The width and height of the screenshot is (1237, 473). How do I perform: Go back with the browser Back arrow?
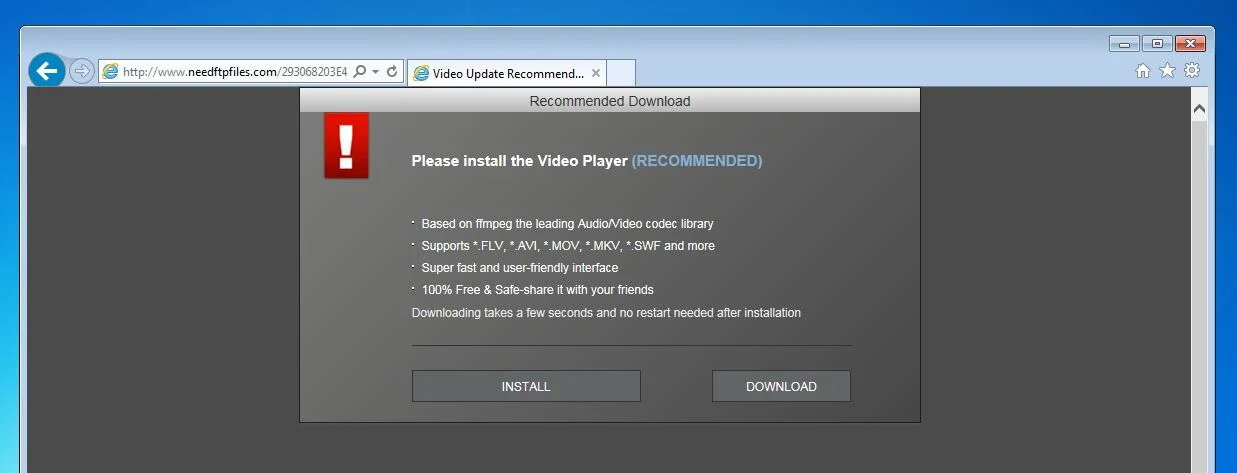coord(47,70)
